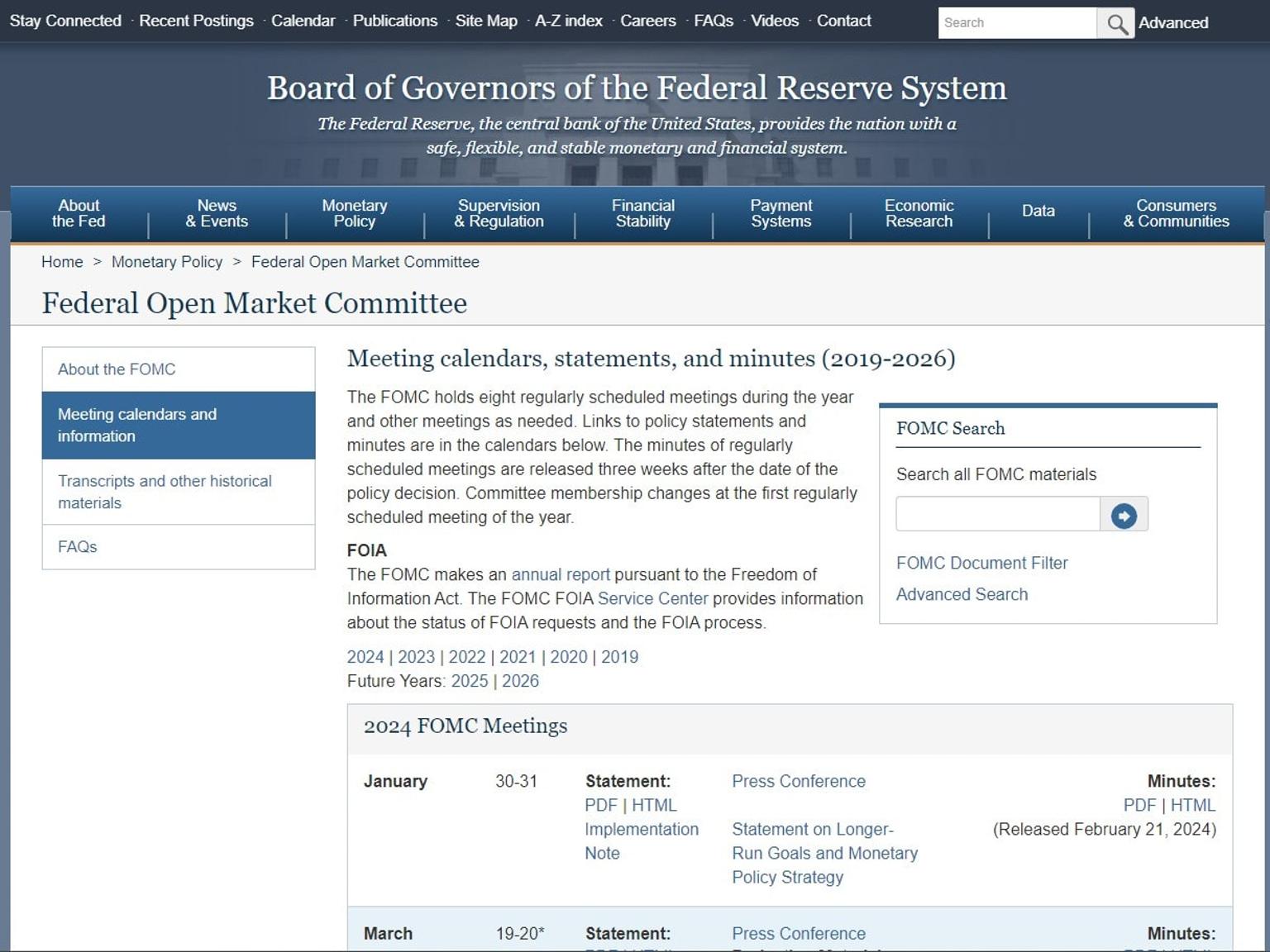Open Advanced site search

pyautogui.click(x=1173, y=23)
